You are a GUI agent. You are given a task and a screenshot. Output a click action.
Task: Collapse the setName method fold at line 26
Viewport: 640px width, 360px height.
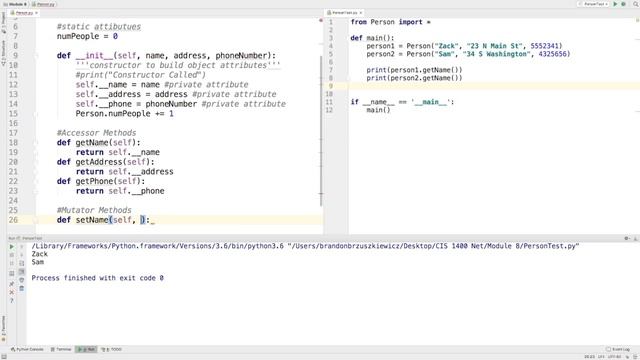tap(36, 220)
